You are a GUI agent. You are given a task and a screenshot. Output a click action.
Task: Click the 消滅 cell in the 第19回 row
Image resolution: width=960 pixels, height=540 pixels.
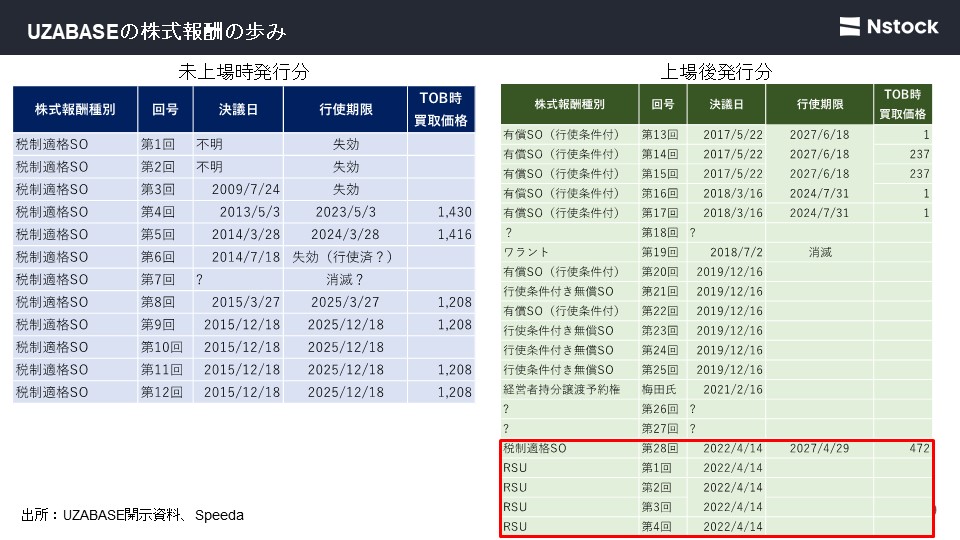[820, 252]
